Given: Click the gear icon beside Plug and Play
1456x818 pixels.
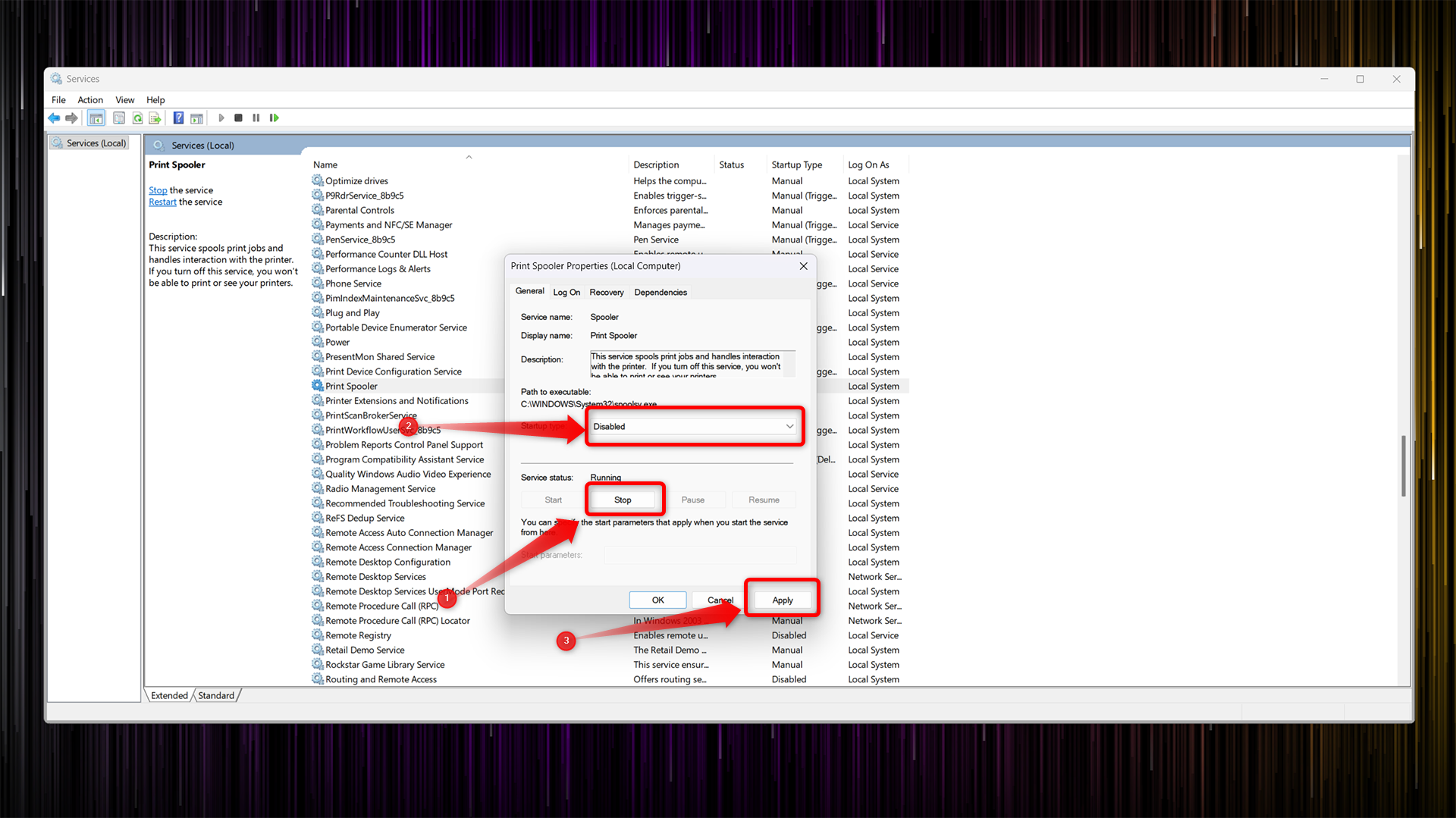Looking at the screenshot, I should (x=318, y=312).
